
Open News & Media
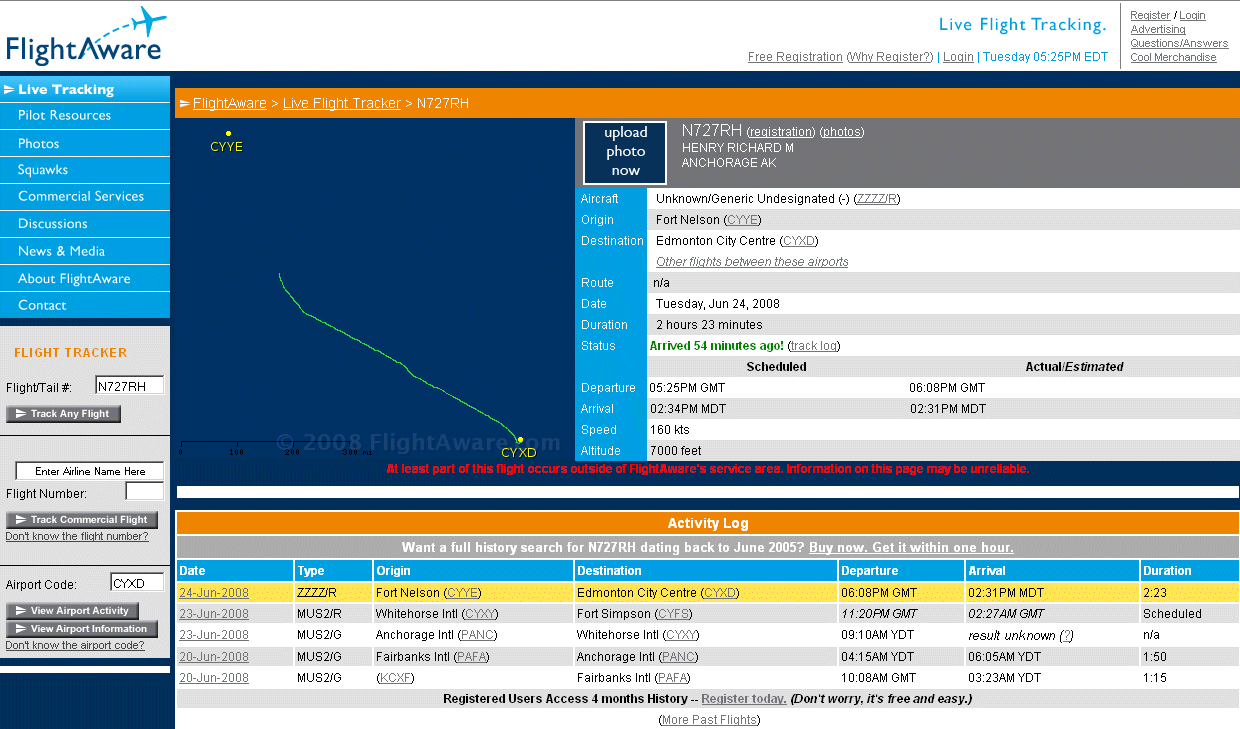point(85,251)
